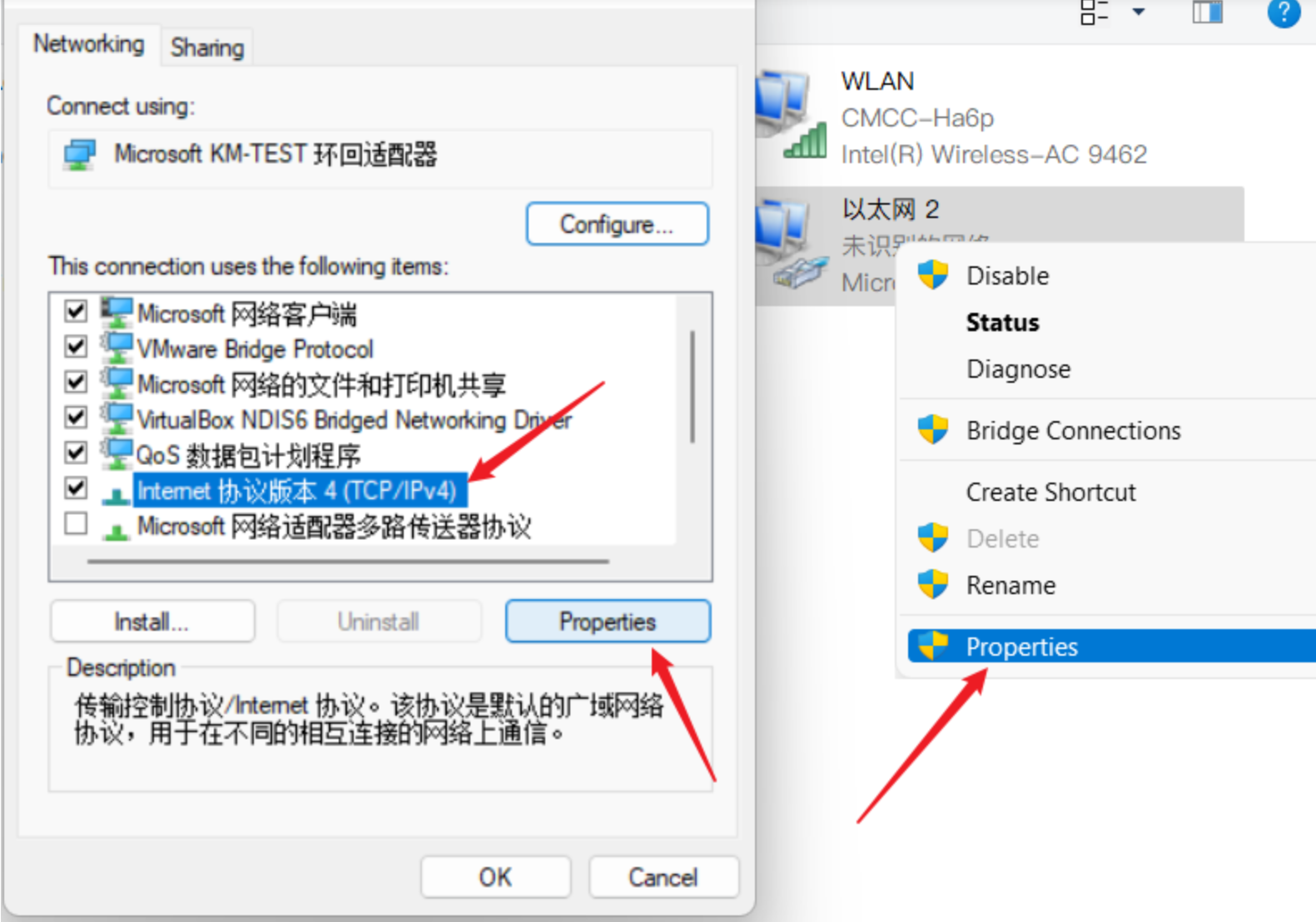1316x922 pixels.
Task: Click the shield icon next to Disable
Action: point(933,275)
